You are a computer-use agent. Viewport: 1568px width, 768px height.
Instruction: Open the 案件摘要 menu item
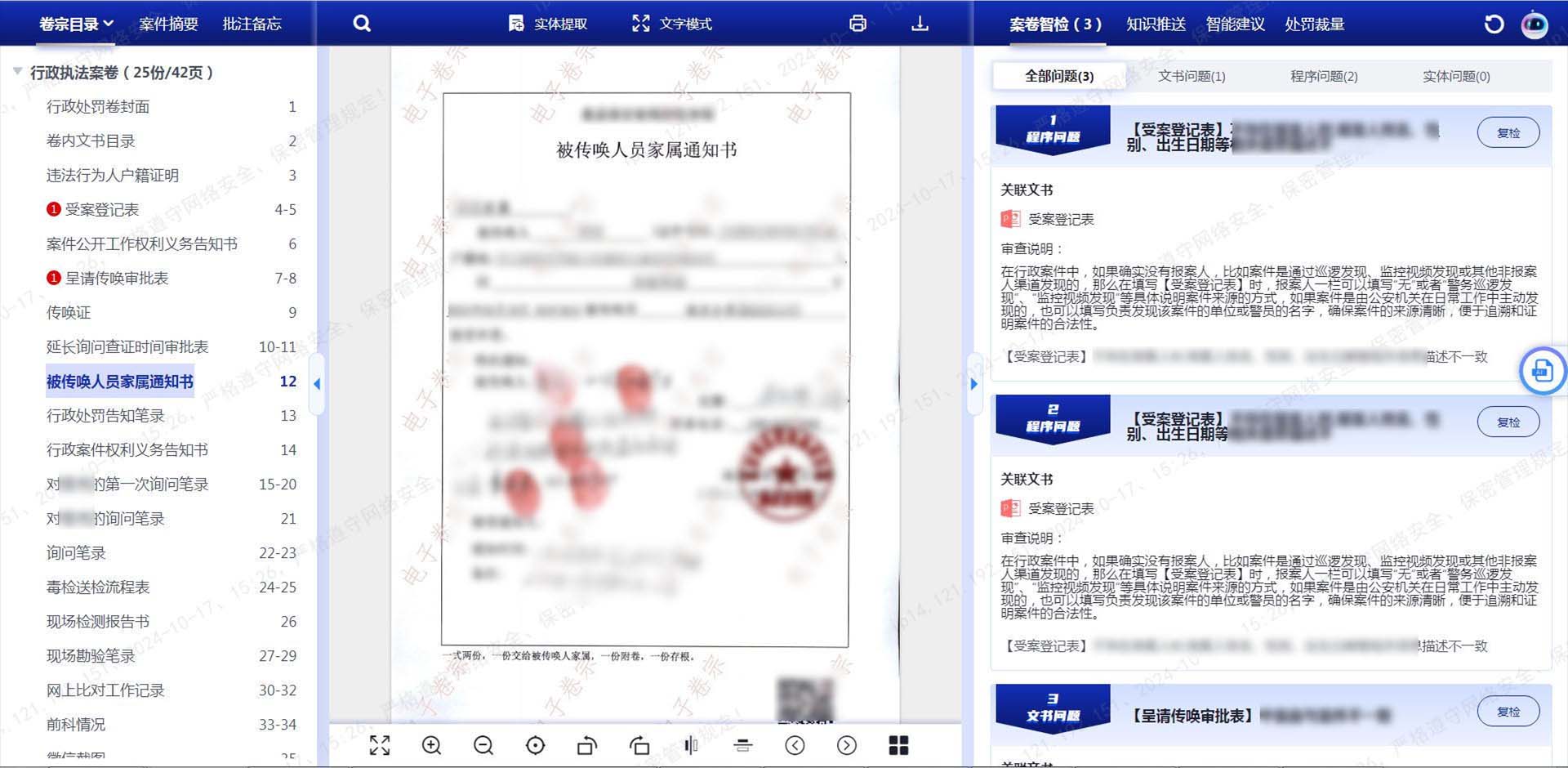pos(168,24)
